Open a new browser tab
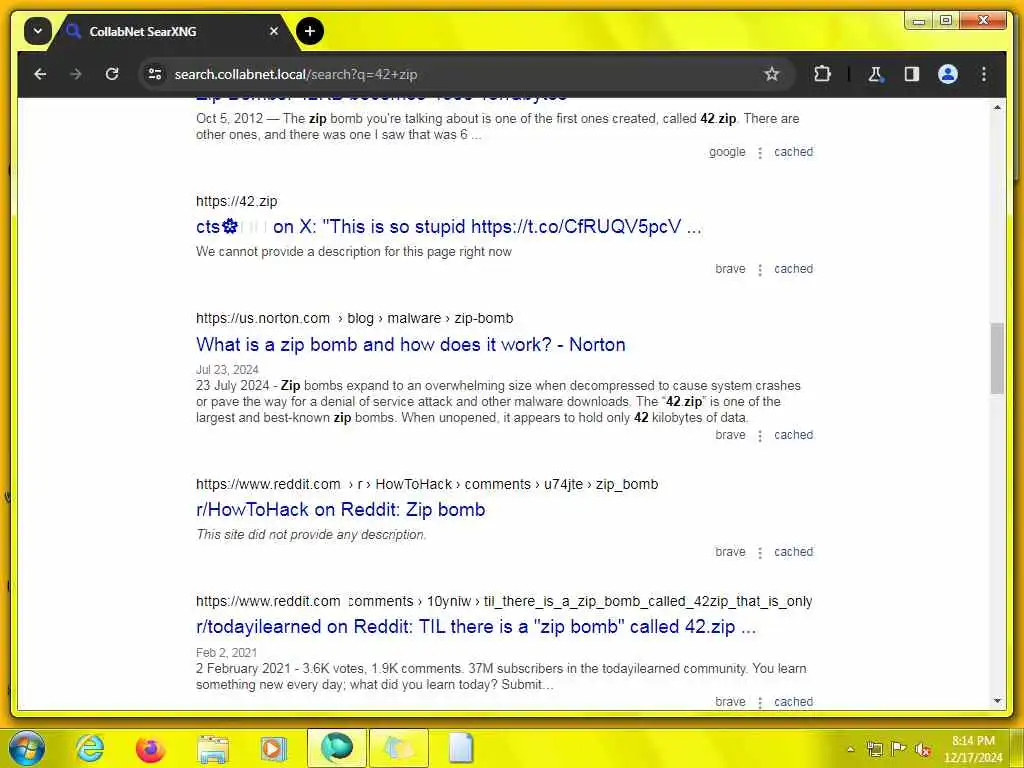The width and height of the screenshot is (1024, 768). [310, 31]
